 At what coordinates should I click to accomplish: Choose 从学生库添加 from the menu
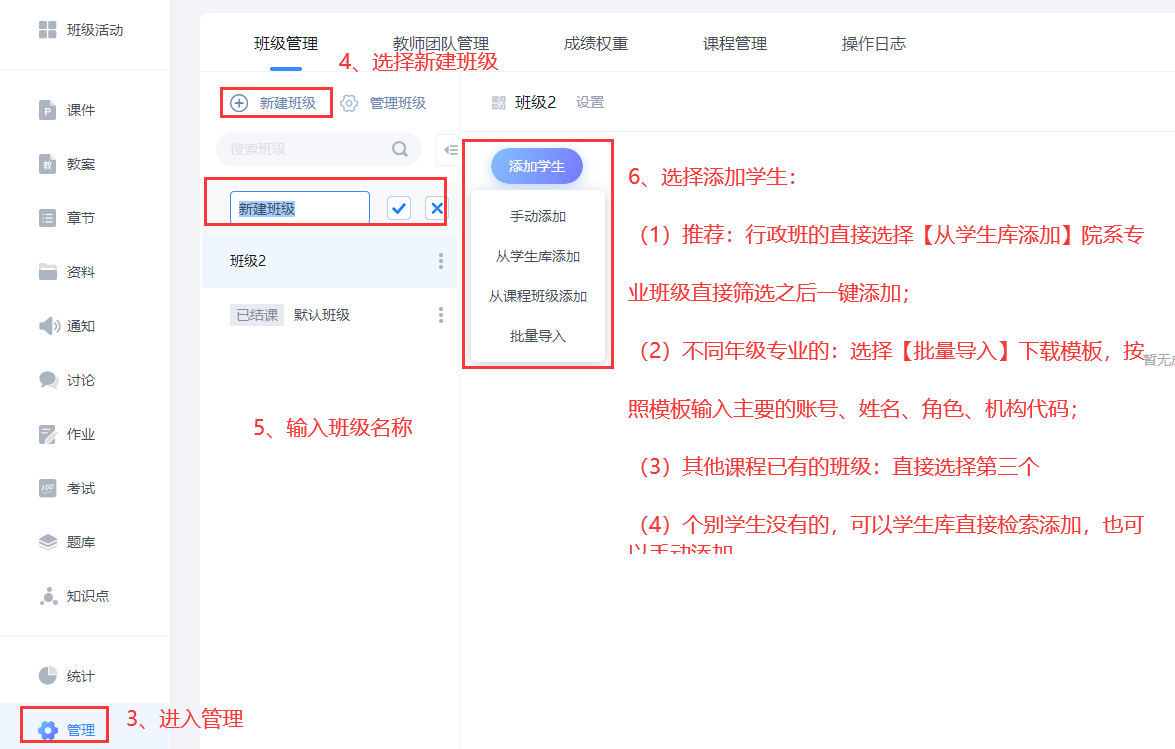click(537, 256)
